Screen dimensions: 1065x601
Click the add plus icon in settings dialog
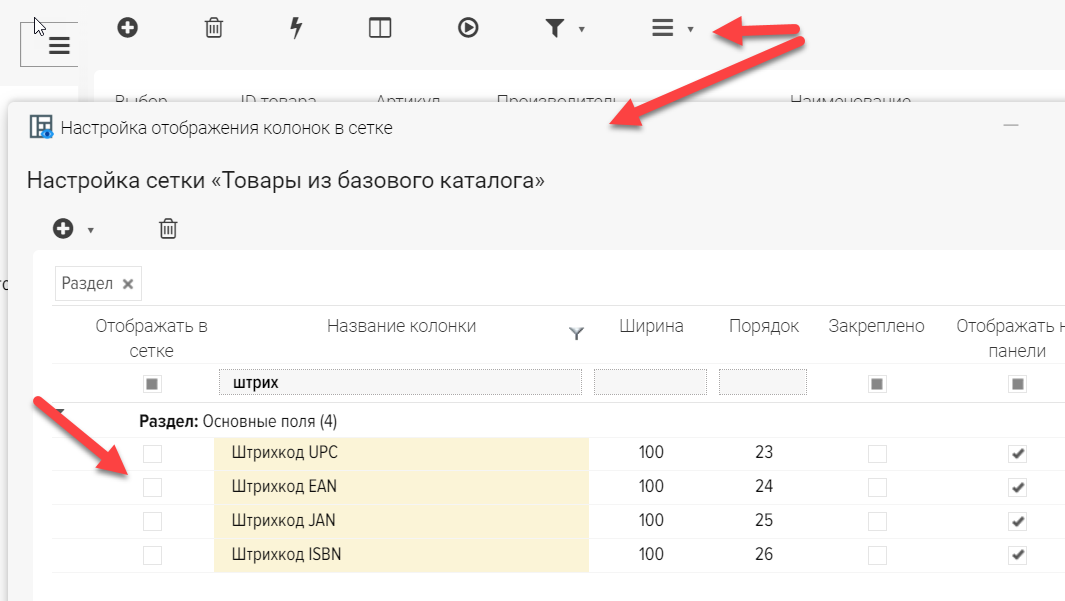pos(63,229)
